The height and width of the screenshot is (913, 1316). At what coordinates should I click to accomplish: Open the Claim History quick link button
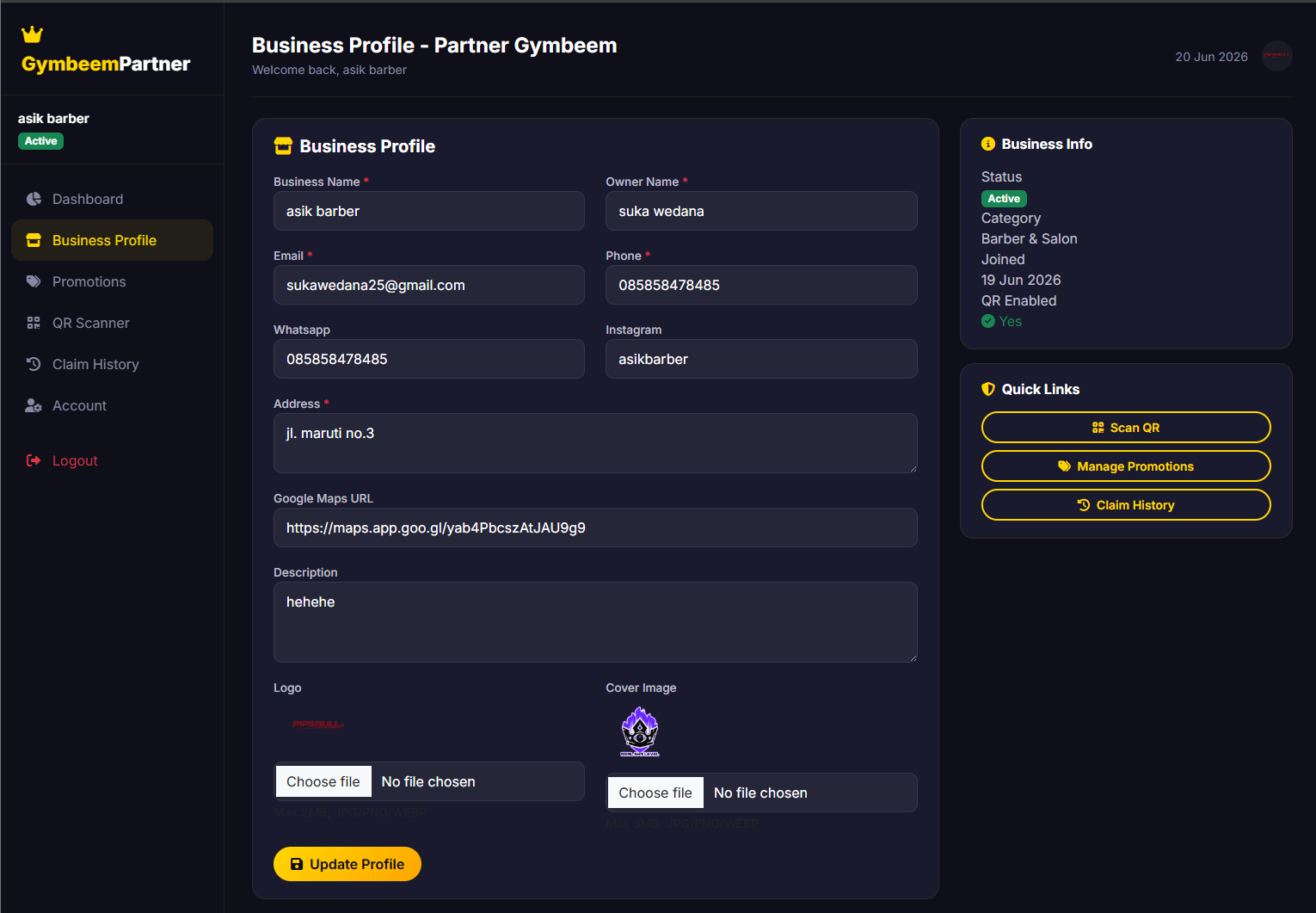coord(1126,505)
